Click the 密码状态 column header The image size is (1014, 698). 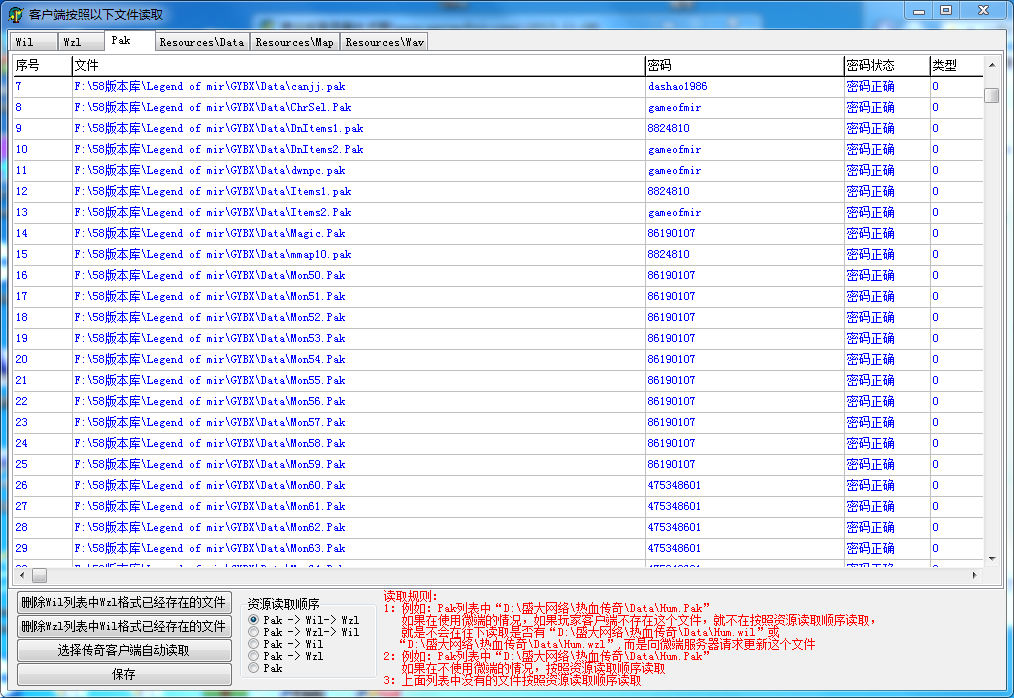click(x=887, y=65)
